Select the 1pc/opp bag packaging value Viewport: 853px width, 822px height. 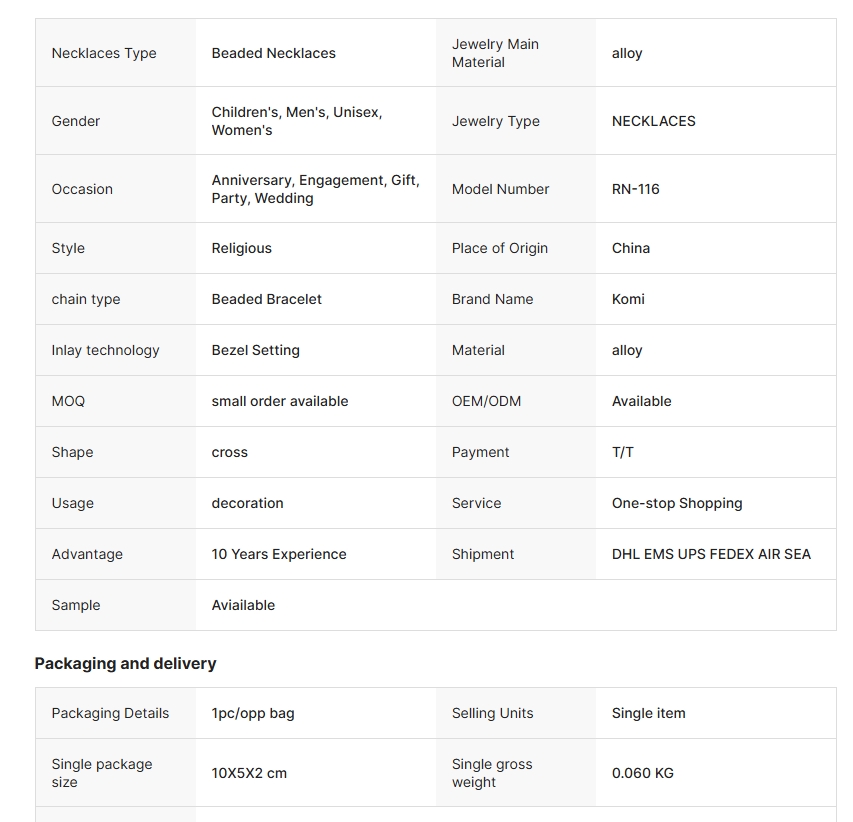(253, 714)
